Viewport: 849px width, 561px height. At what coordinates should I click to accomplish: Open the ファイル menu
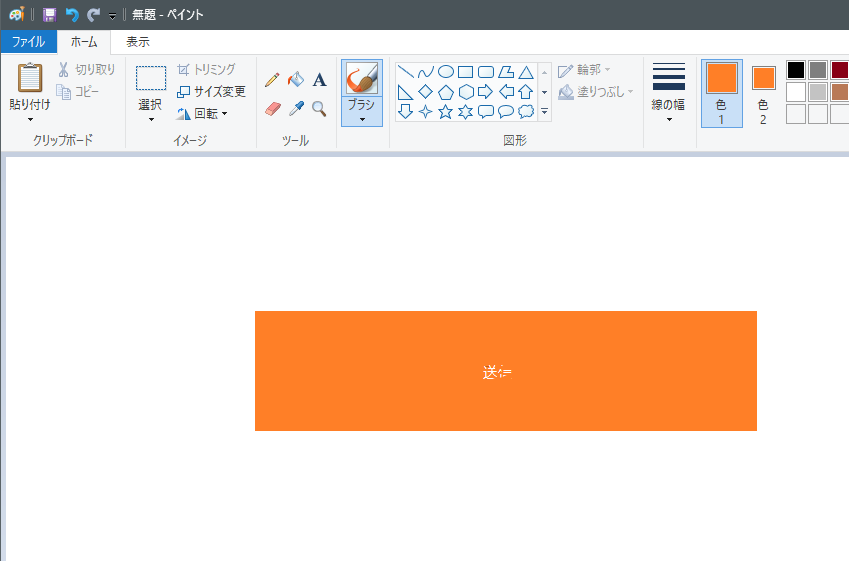pos(28,42)
